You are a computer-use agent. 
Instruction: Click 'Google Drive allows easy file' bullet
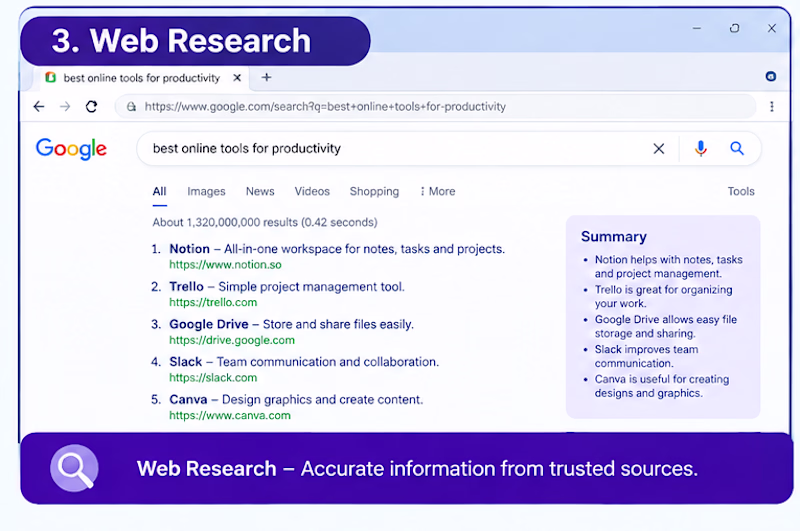666,326
